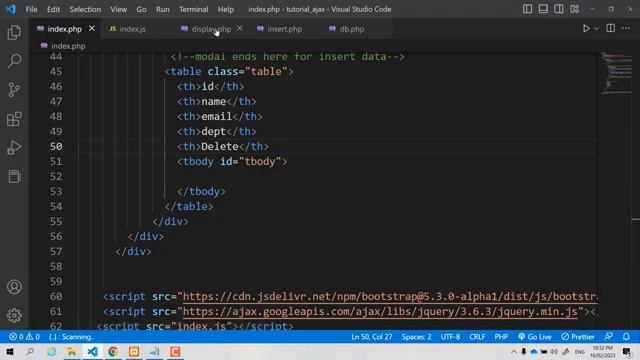The height and width of the screenshot is (360, 640).
Task: Open errors and warnings problems indicator
Action: pyautogui.click(x=24, y=337)
